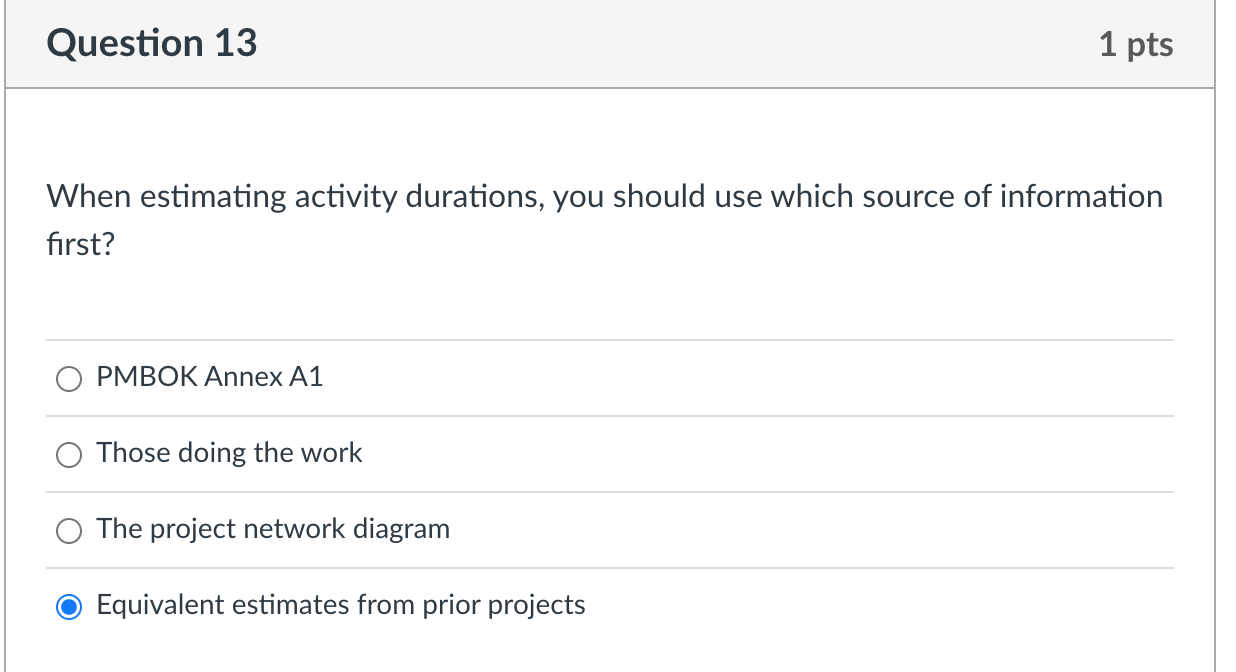Deselect Equivalent estimates by choosing PMBOK Annex A1

click(x=68, y=379)
